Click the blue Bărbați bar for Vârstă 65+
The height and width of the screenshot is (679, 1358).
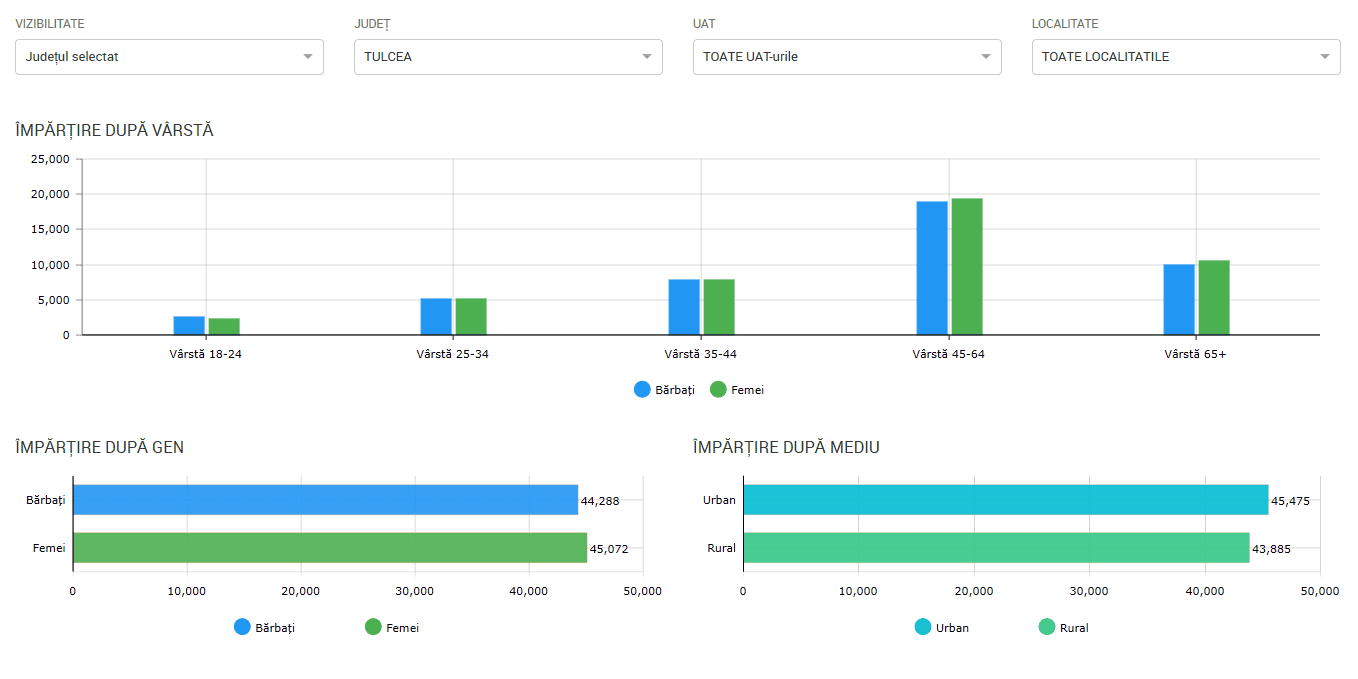(x=1179, y=300)
